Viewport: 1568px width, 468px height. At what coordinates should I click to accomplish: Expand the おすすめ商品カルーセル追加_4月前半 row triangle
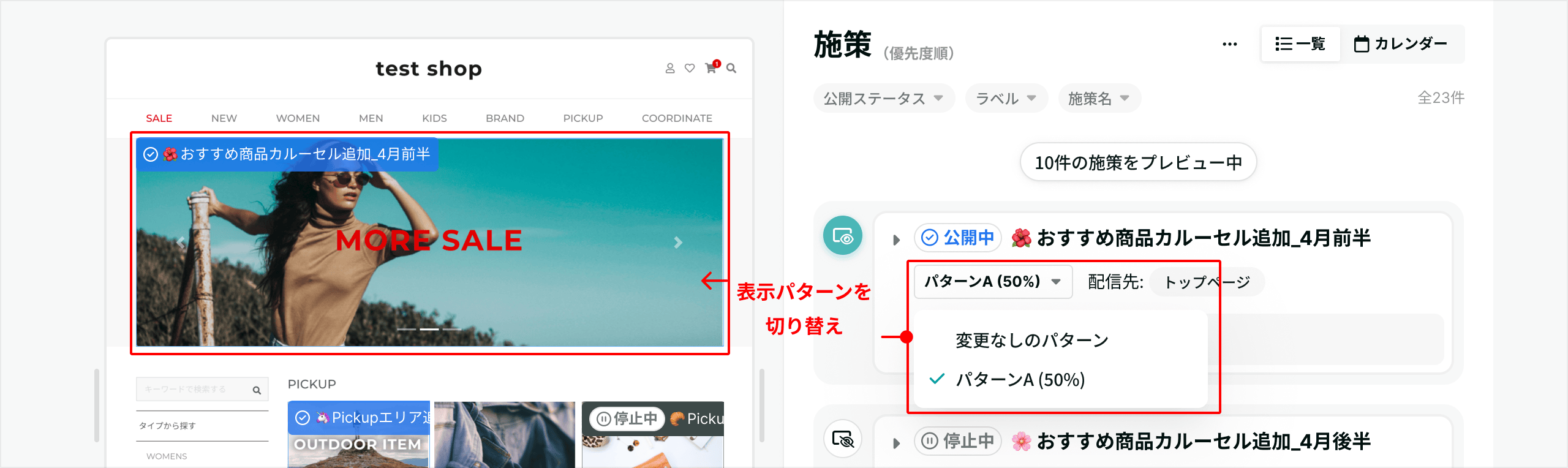click(x=896, y=240)
